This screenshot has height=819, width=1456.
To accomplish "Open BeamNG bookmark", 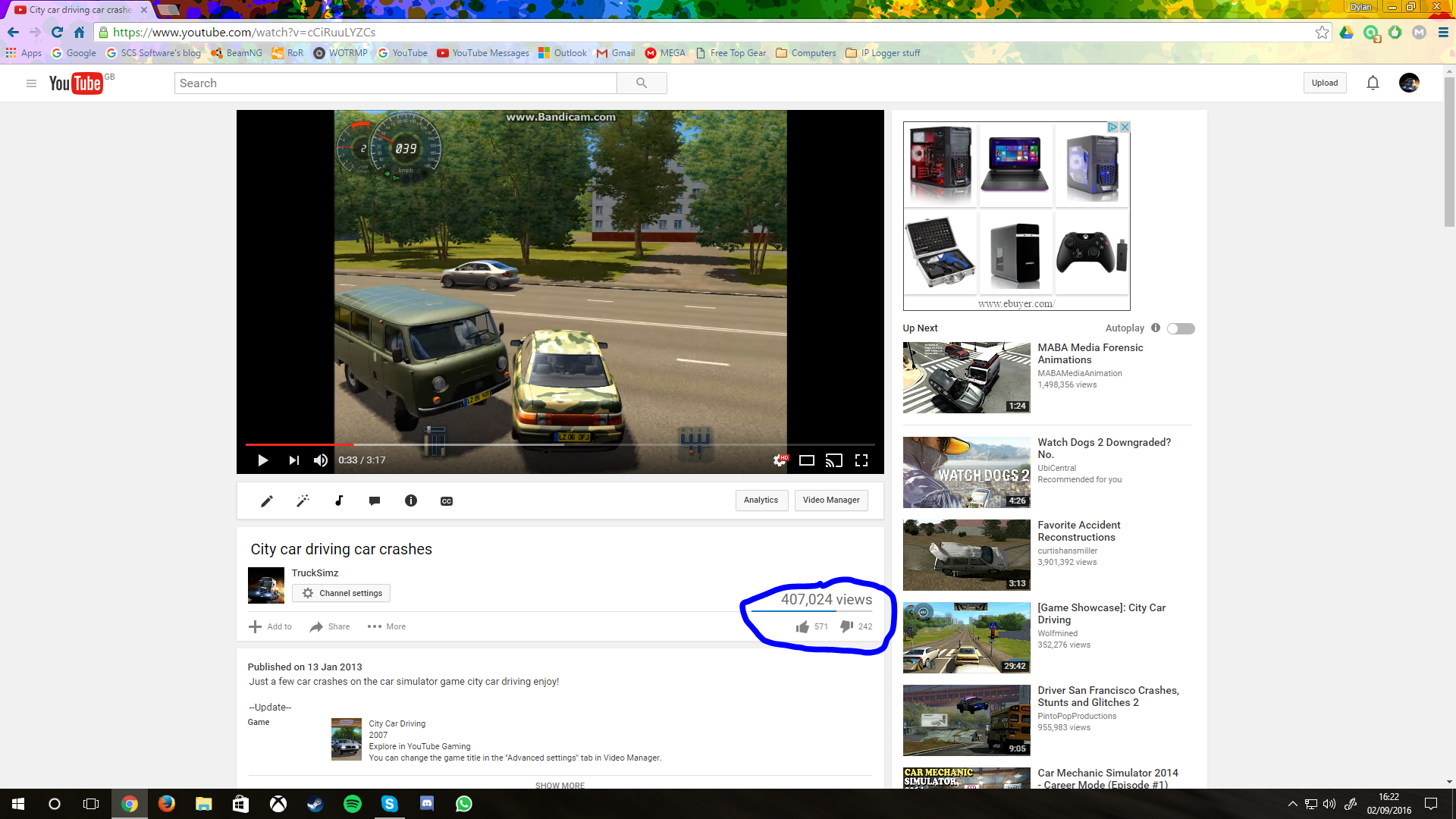I will tap(237, 53).
